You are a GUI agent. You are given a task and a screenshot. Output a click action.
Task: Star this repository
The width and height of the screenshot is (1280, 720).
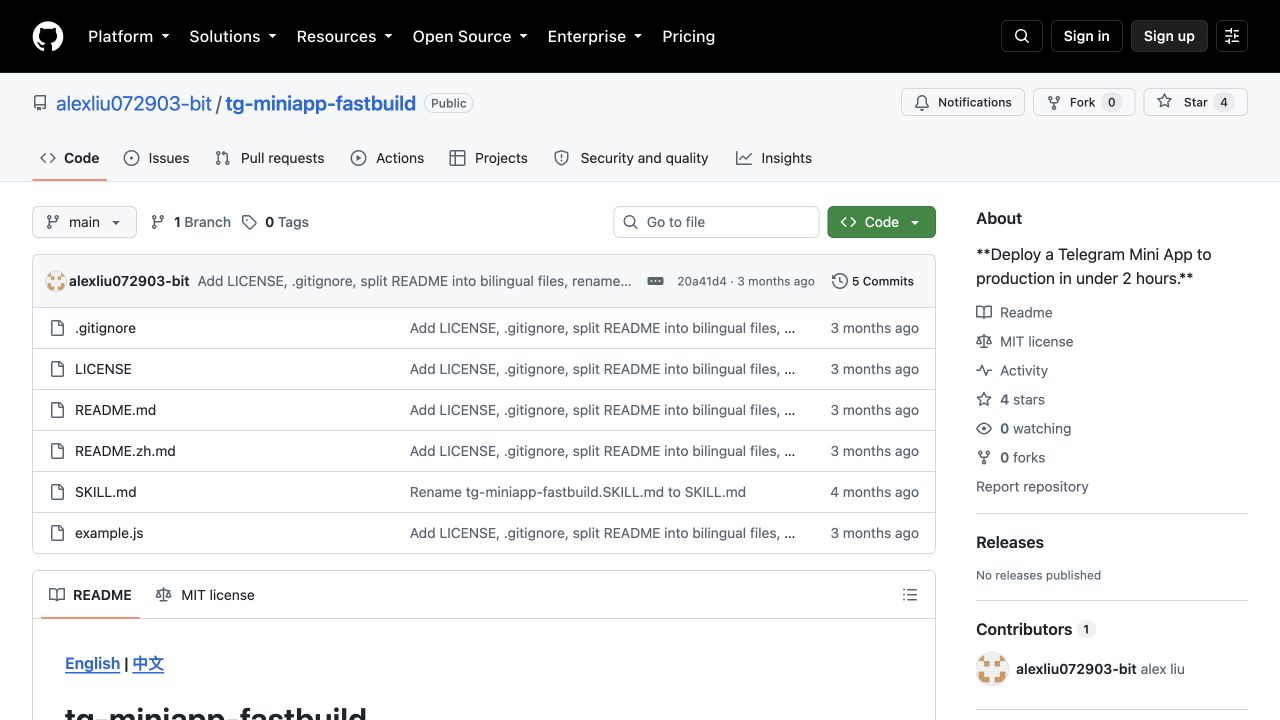tap(1195, 102)
